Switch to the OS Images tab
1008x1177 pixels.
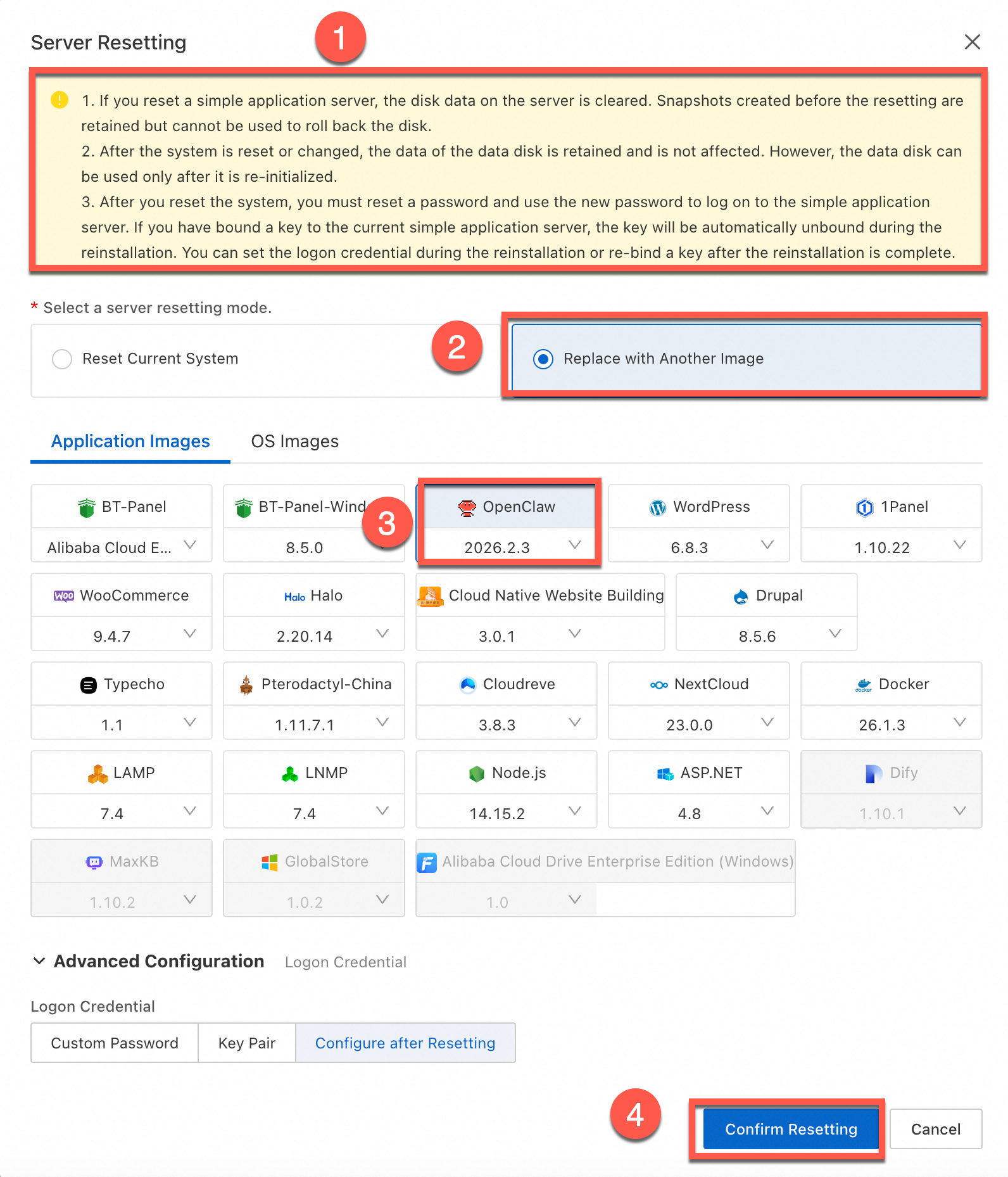point(294,442)
